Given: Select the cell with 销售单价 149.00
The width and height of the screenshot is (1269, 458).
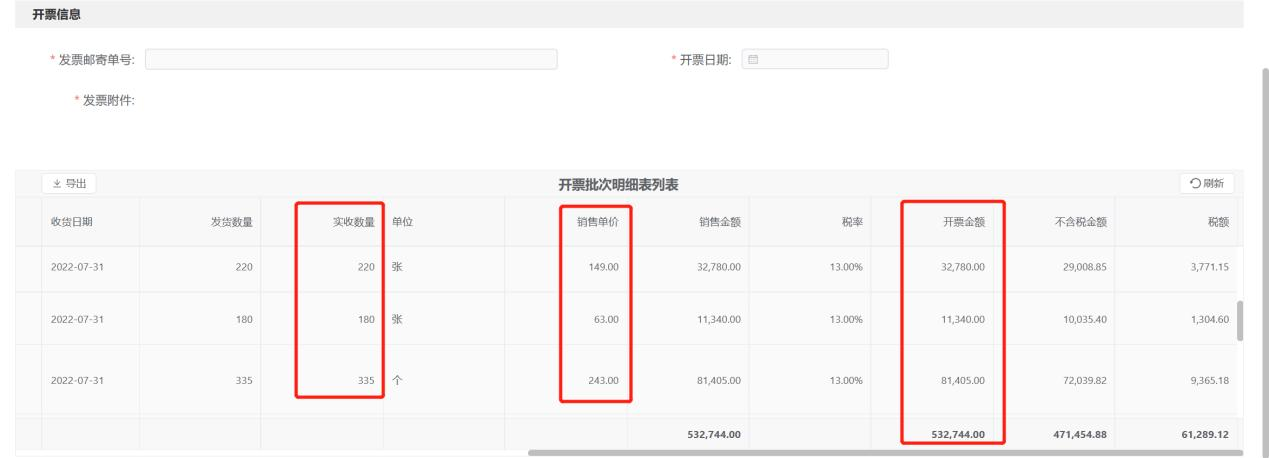Looking at the screenshot, I should coord(603,267).
